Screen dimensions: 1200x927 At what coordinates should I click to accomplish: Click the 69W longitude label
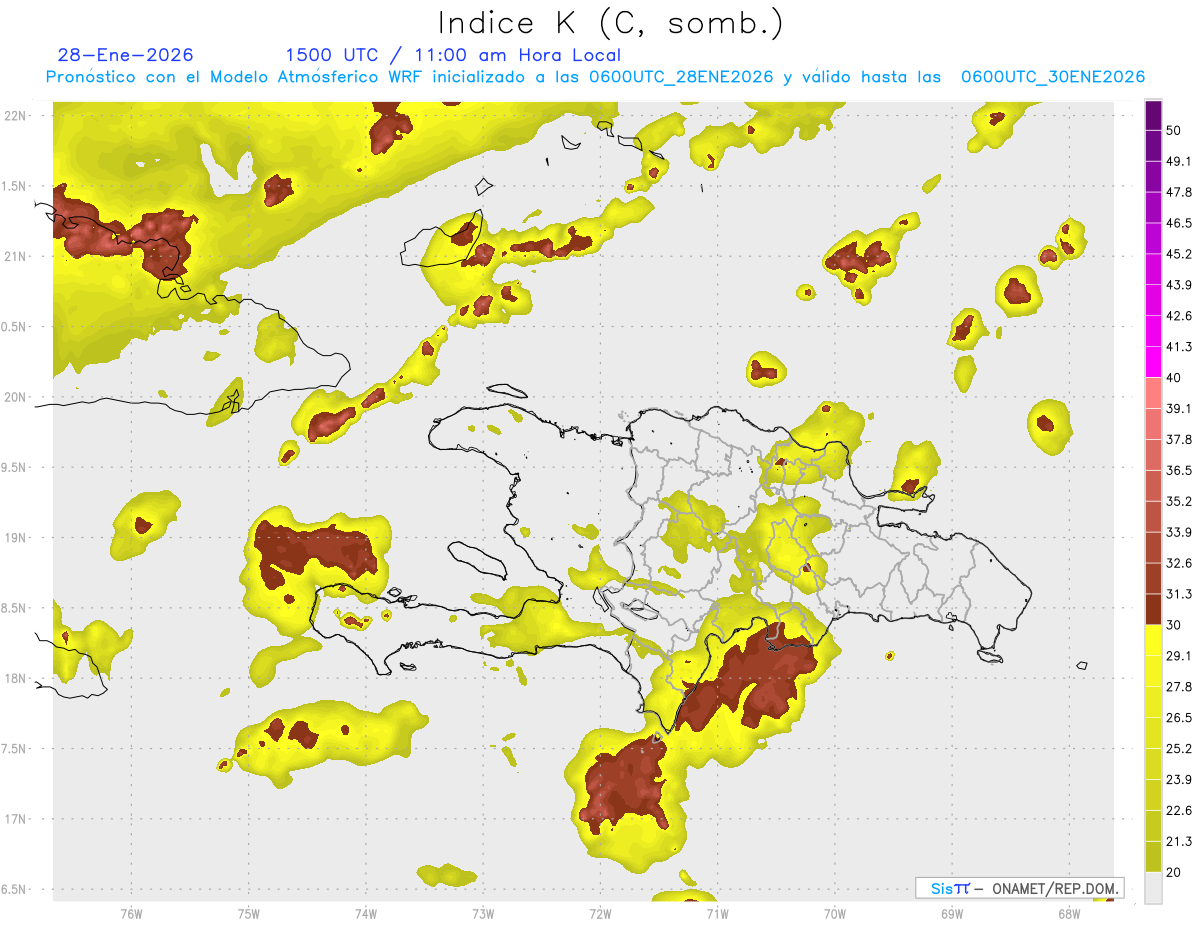point(951,914)
